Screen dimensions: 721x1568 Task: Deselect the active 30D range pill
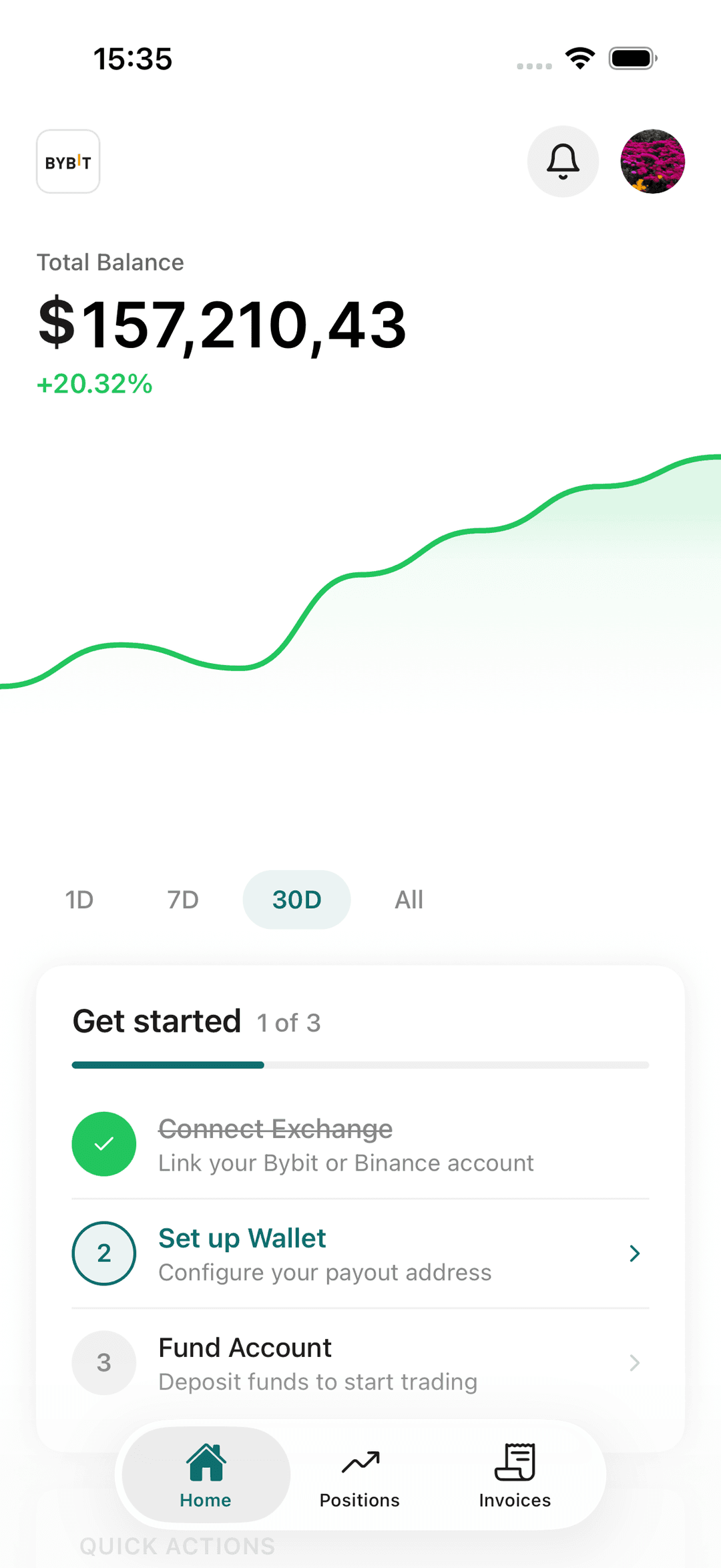[296, 900]
